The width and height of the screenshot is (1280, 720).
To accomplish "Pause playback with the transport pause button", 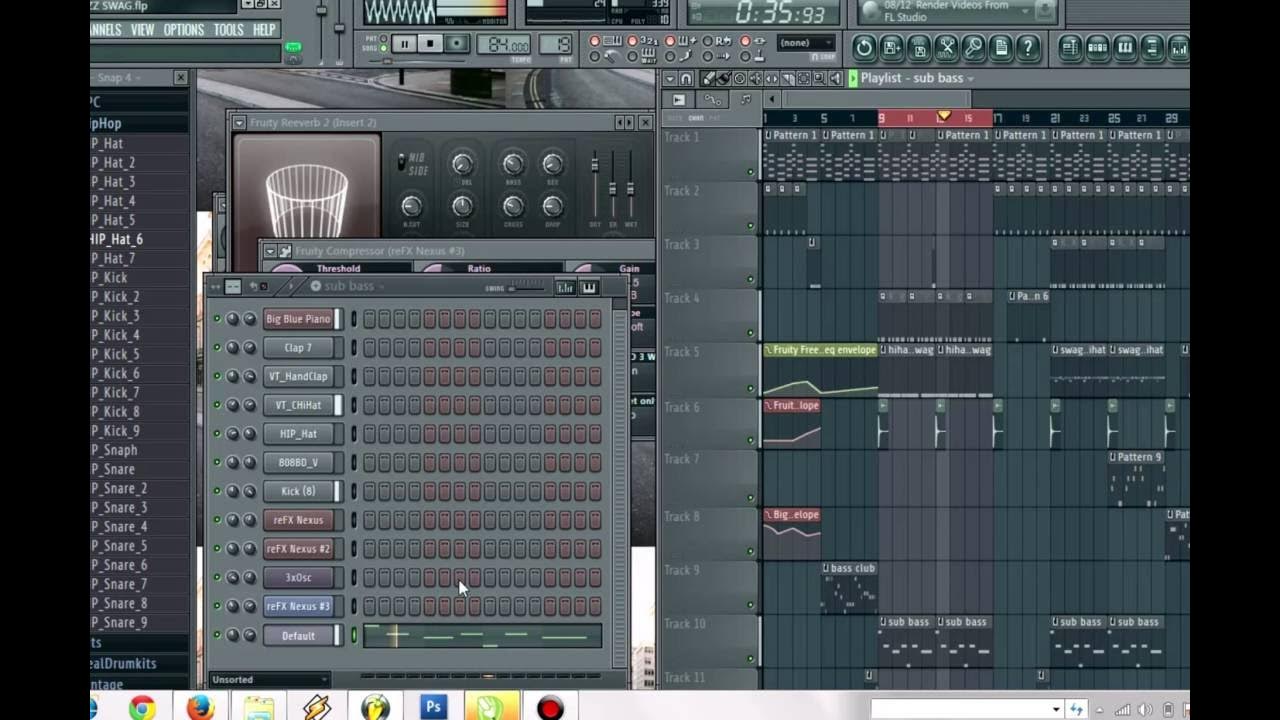I will [x=404, y=44].
